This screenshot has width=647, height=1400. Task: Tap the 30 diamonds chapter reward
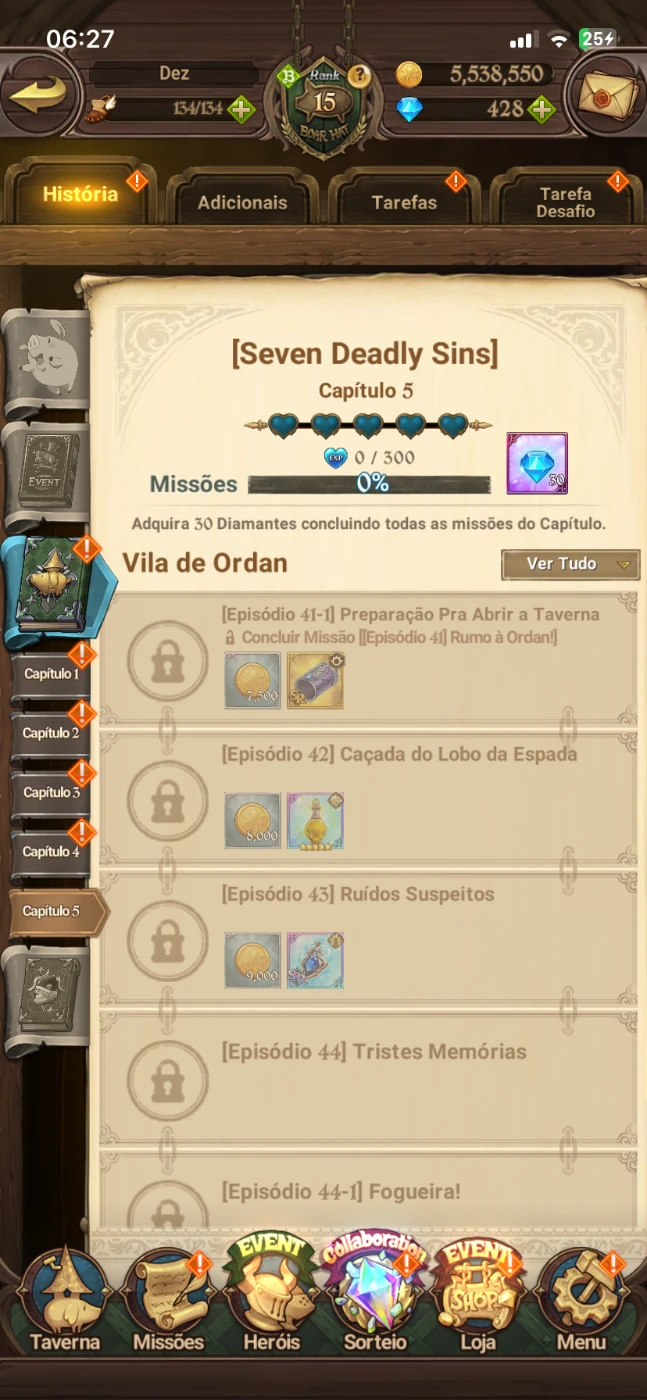click(537, 463)
